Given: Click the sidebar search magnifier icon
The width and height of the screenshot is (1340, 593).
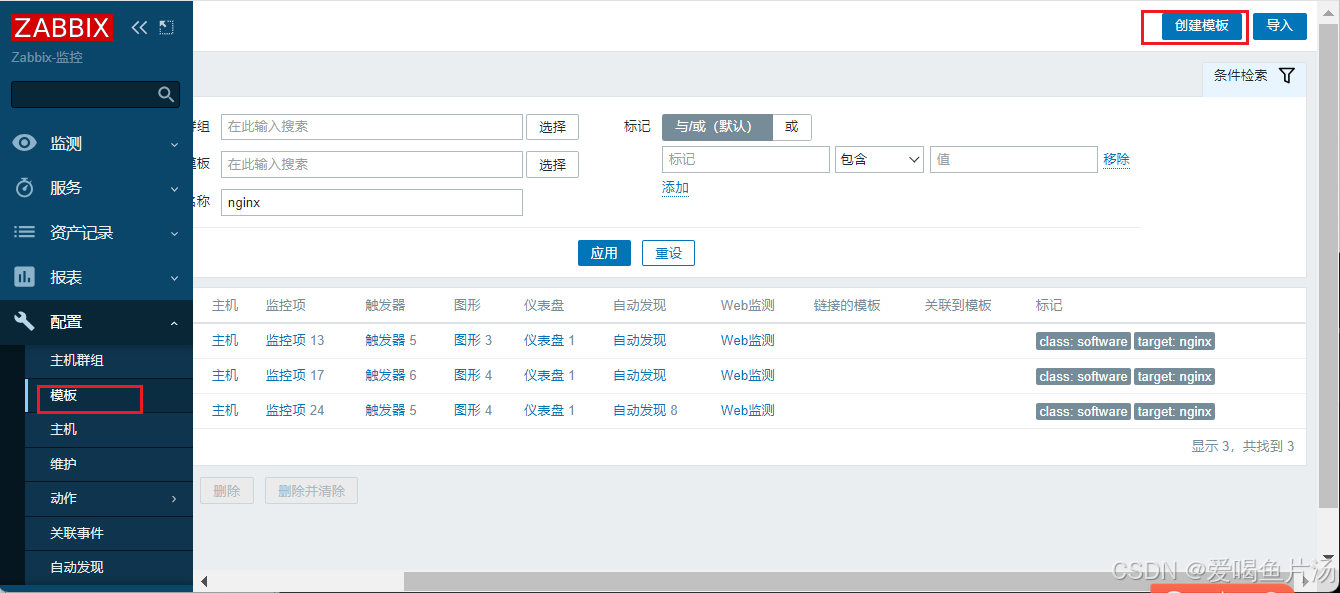Looking at the screenshot, I should coord(166,94).
